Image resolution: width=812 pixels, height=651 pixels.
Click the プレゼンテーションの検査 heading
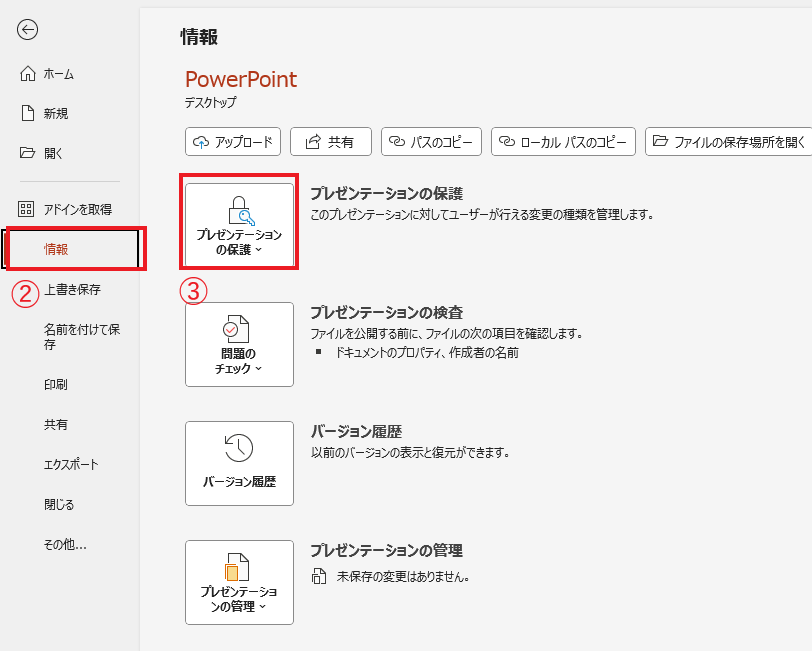click(386, 312)
